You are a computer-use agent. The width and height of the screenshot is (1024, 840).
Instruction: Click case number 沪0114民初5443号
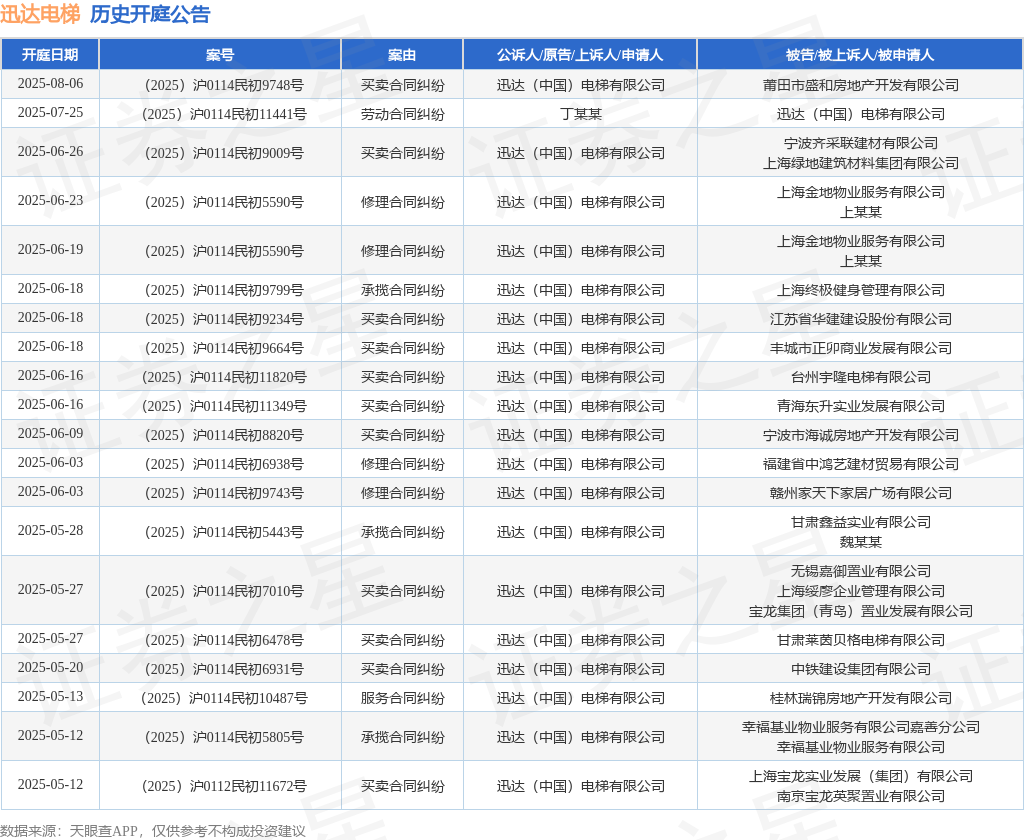(248, 532)
